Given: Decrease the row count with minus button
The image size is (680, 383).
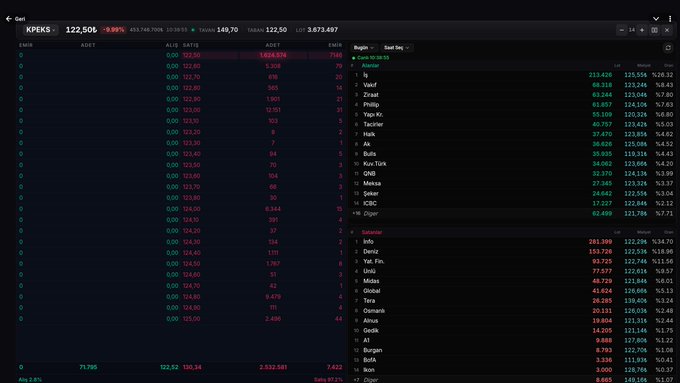Looking at the screenshot, I should [x=621, y=30].
